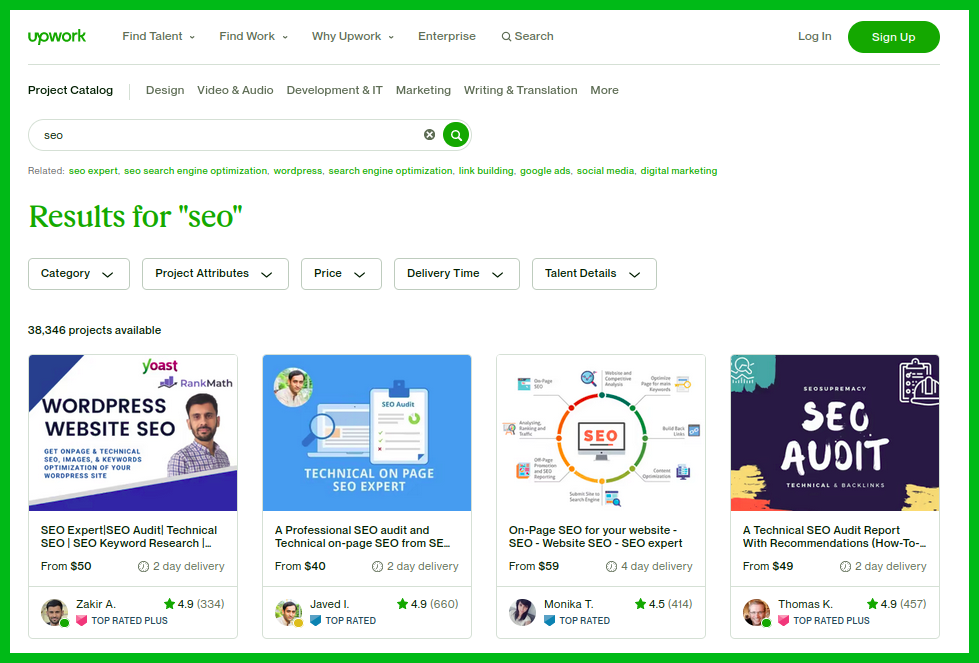Click freelancer name Monika T.
Screen dimensions: 979x663
click(569, 604)
